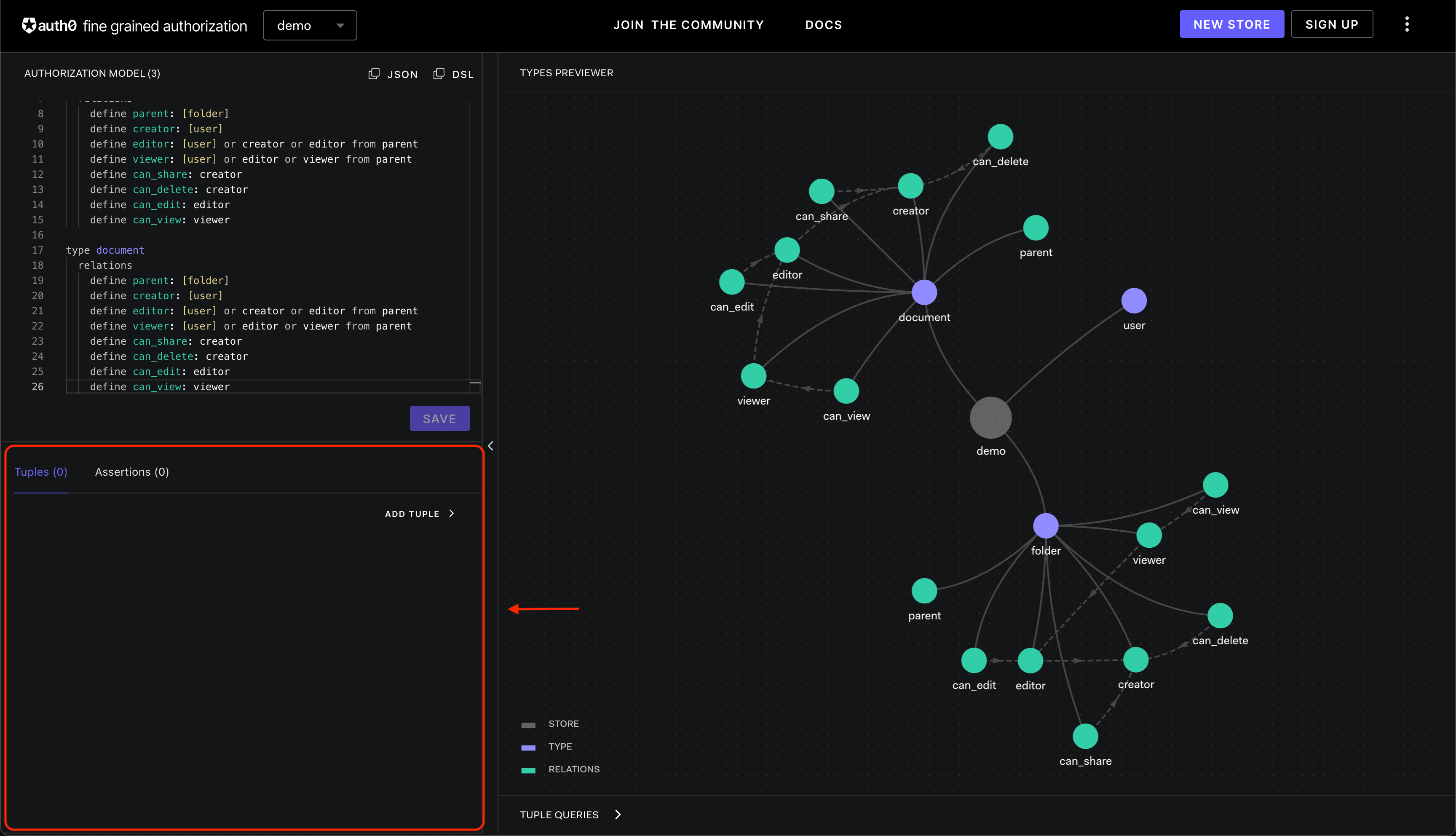The image size is (1456, 836).
Task: Click line 12 'define can_share: creator'
Action: (166, 174)
